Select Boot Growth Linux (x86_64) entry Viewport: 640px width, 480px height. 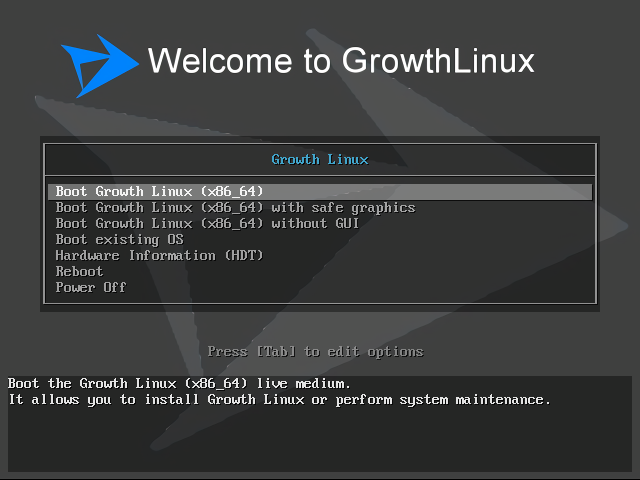point(320,191)
